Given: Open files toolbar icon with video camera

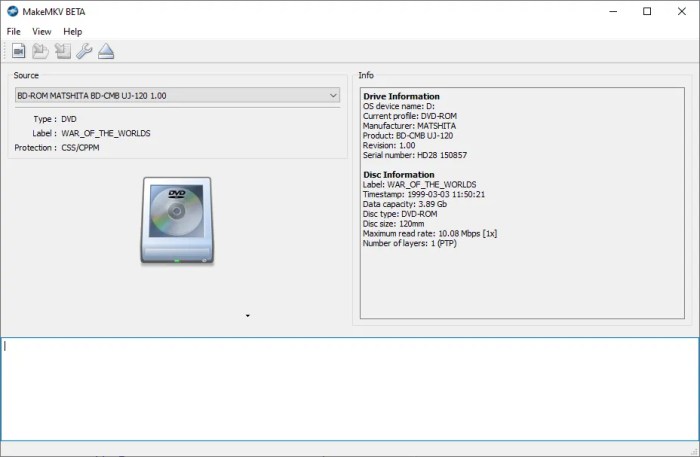Looking at the screenshot, I should pos(18,51).
